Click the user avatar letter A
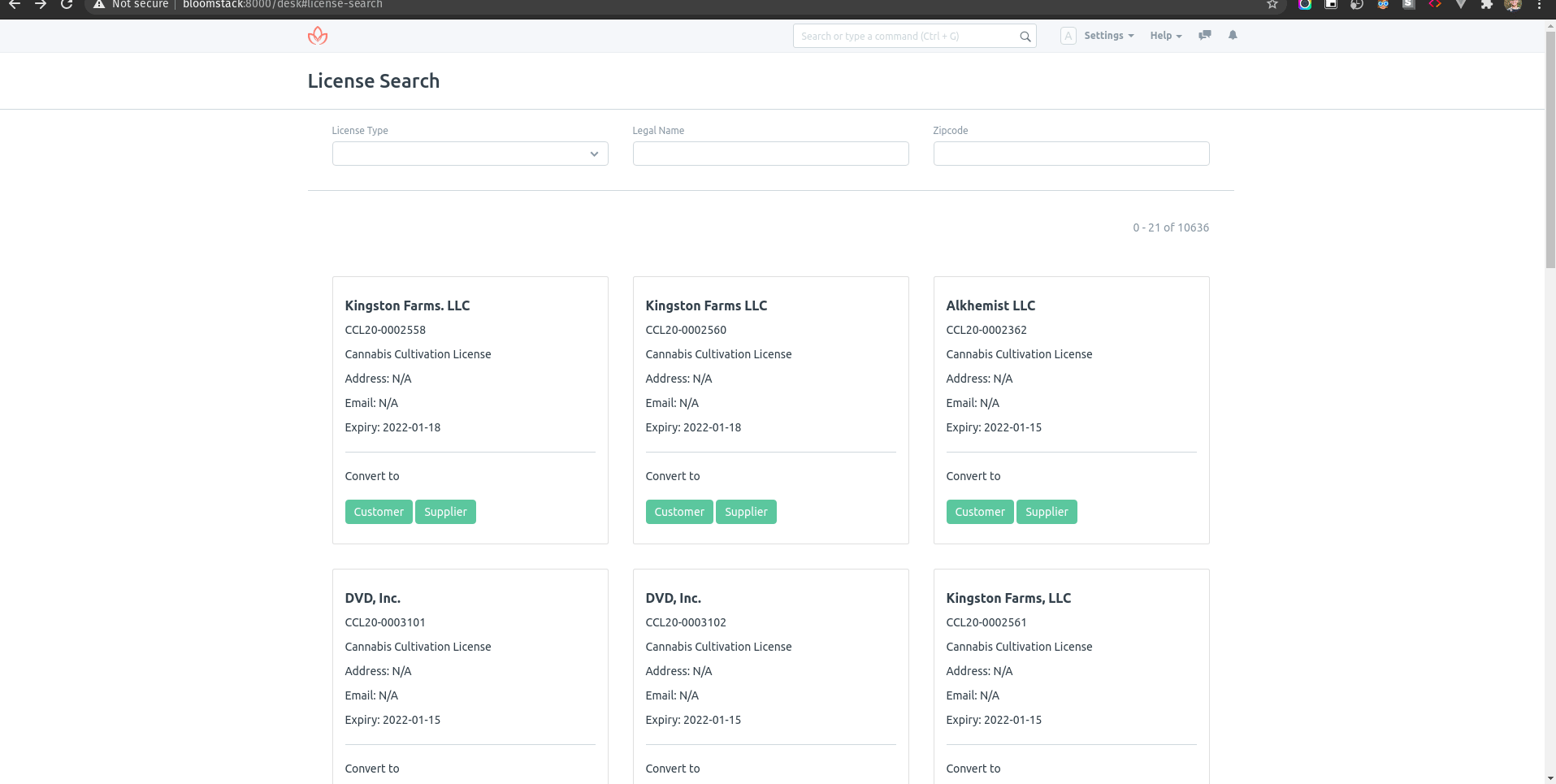The image size is (1556, 784). click(1068, 36)
